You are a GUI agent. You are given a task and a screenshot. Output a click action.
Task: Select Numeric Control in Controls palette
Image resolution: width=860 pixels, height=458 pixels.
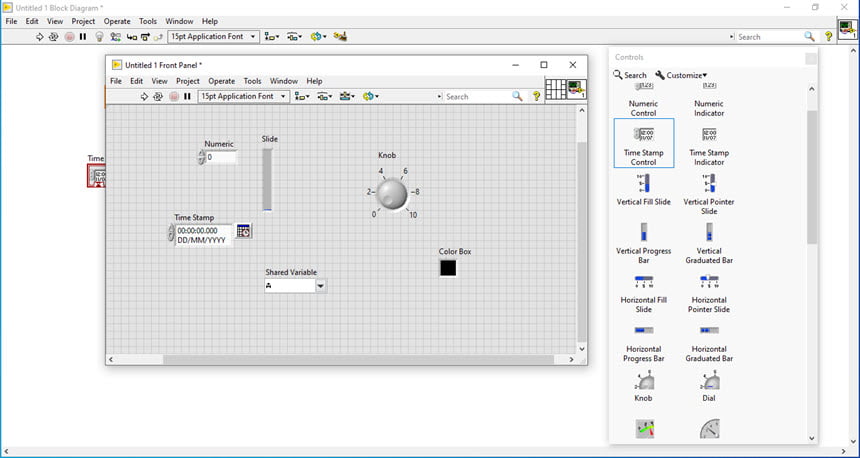643,100
